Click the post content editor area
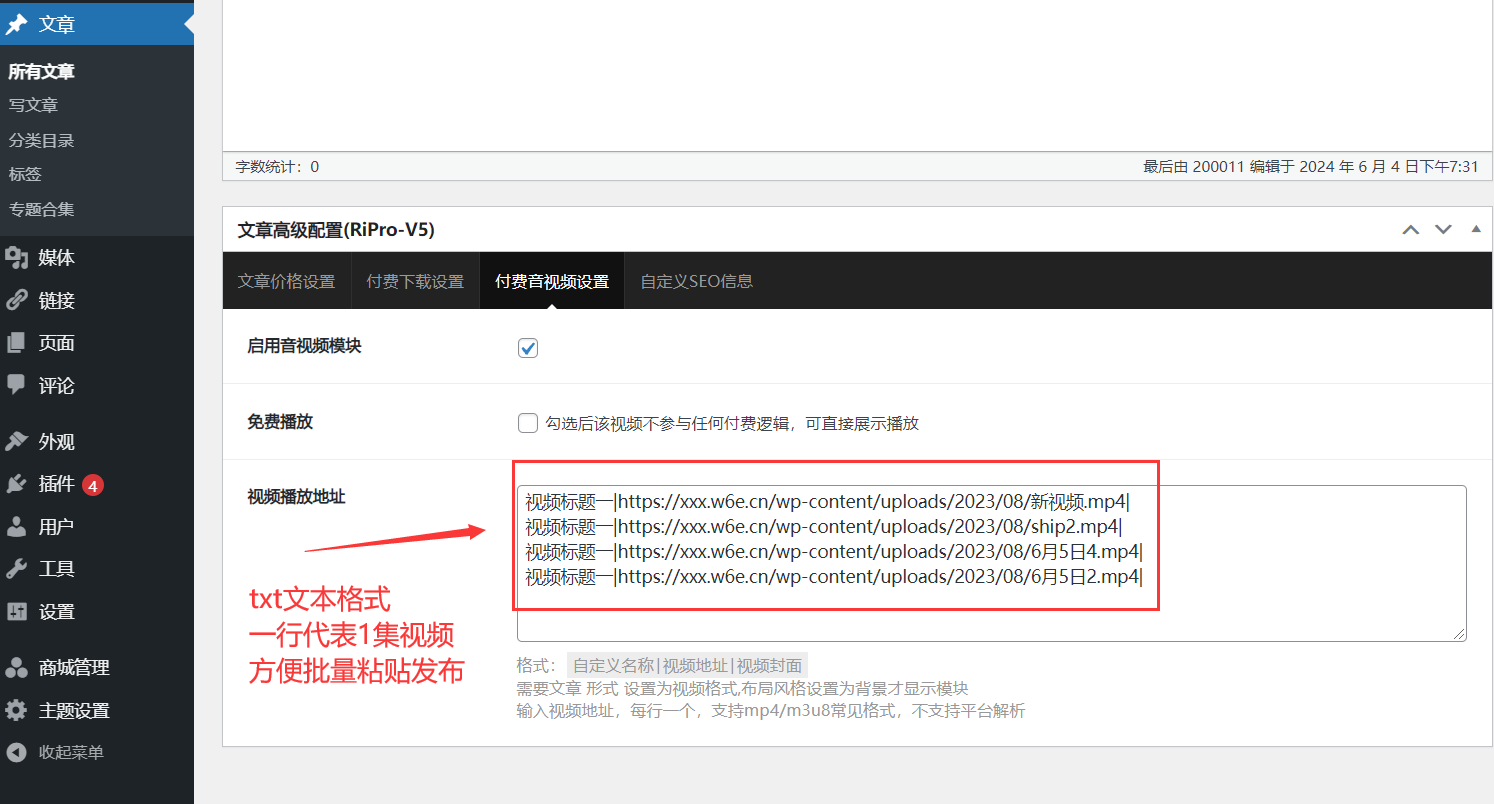Image resolution: width=1494 pixels, height=804 pixels. pyautogui.click(x=856, y=75)
